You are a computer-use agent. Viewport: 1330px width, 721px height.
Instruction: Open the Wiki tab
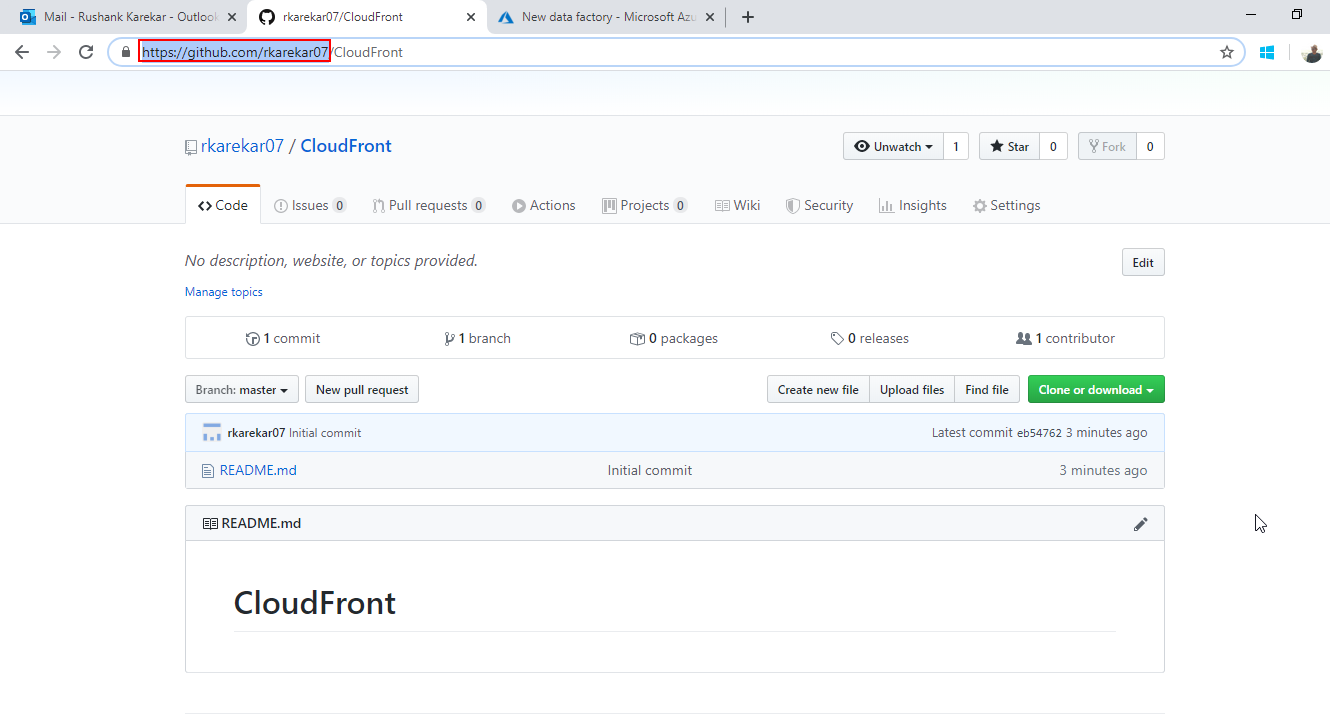[738, 205]
